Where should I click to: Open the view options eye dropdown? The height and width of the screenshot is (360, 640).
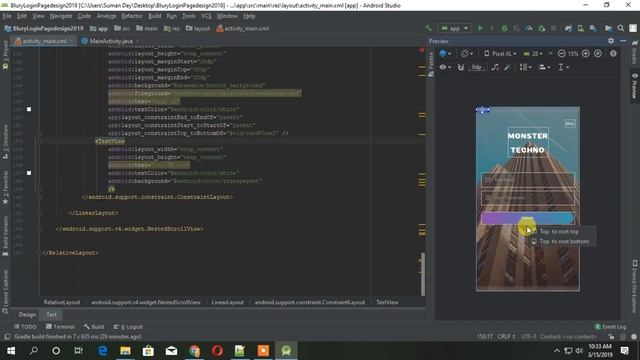pyautogui.click(x=445, y=67)
